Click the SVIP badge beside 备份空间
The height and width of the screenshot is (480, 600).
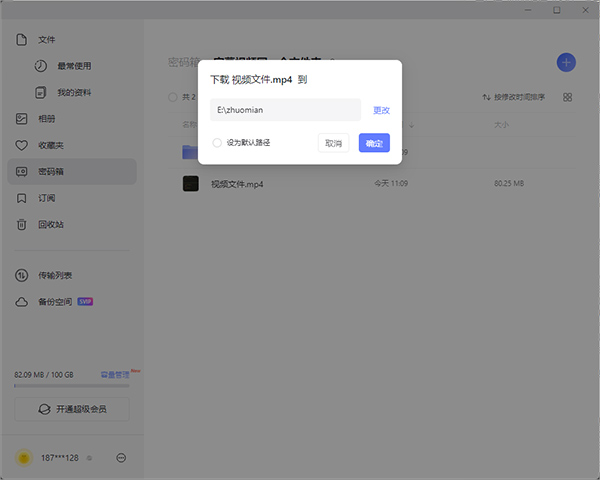[85, 302]
